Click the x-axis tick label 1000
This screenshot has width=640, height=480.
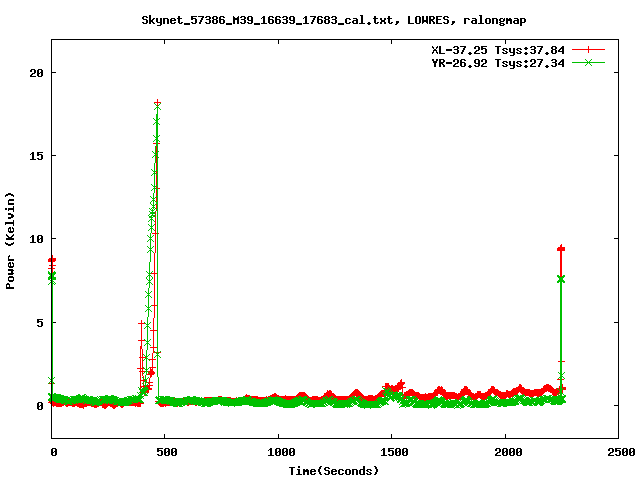(x=281, y=452)
